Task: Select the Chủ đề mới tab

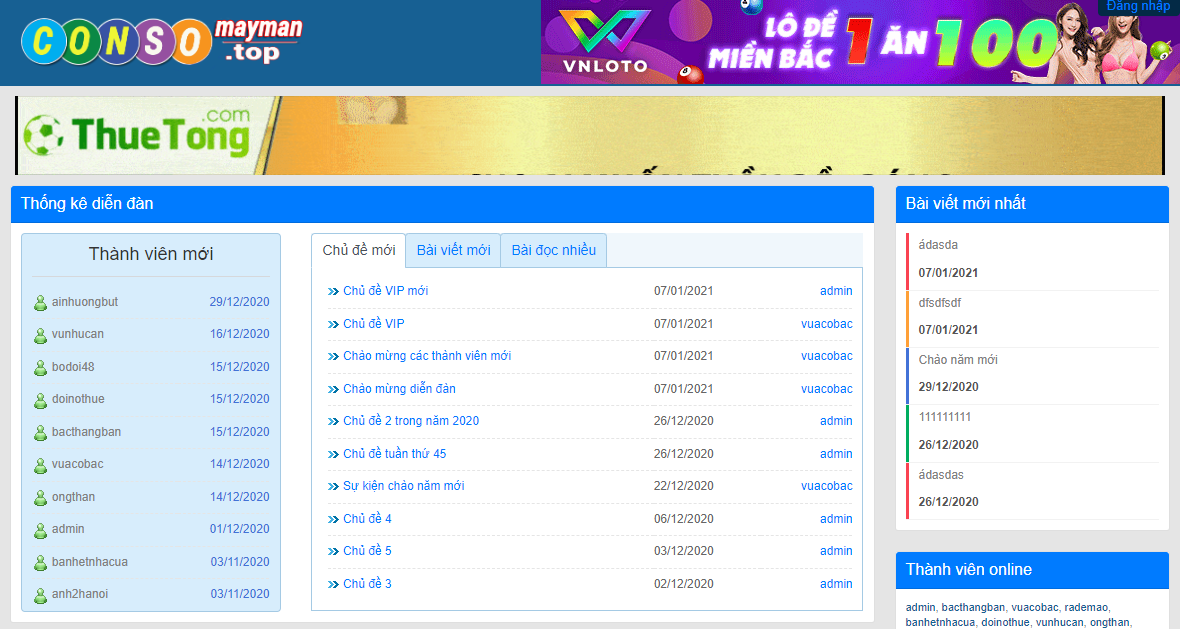Action: (x=359, y=250)
